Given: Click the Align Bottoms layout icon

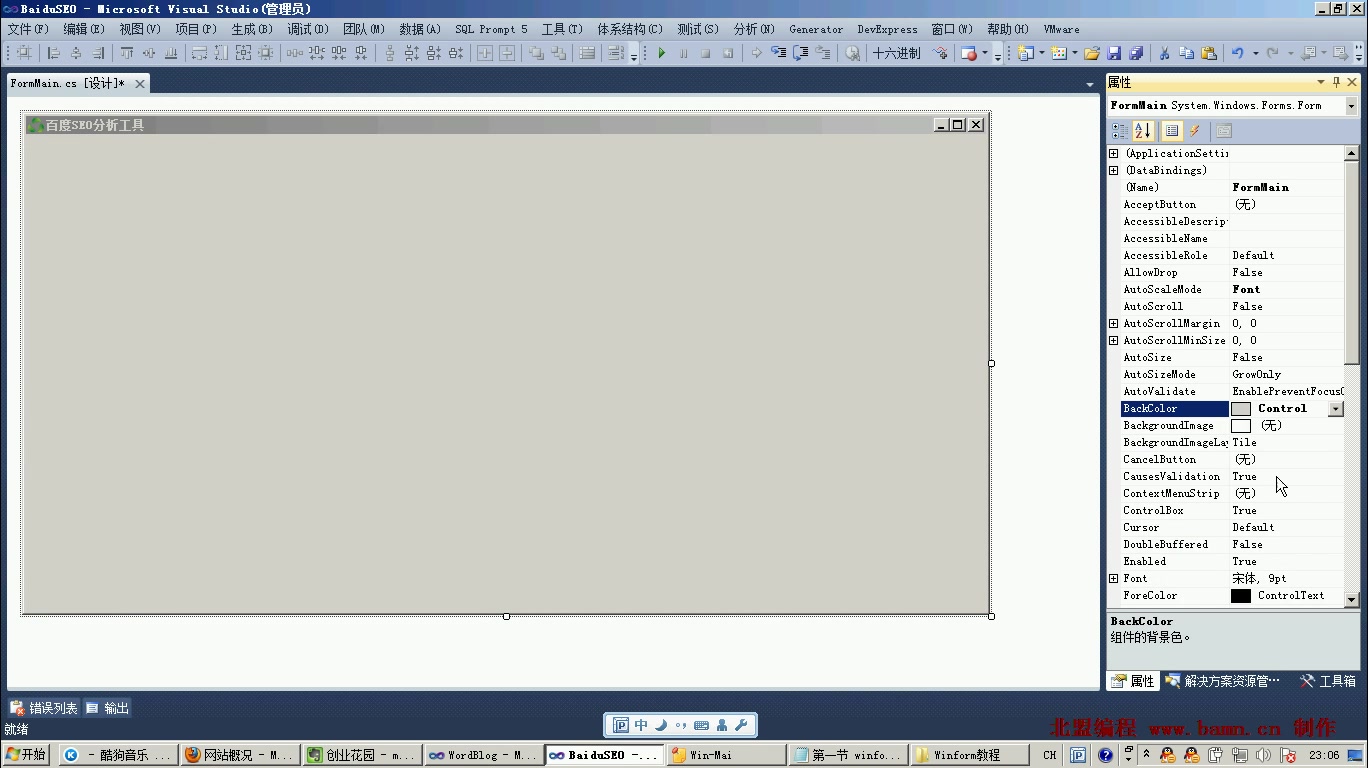Looking at the screenshot, I should 171,53.
